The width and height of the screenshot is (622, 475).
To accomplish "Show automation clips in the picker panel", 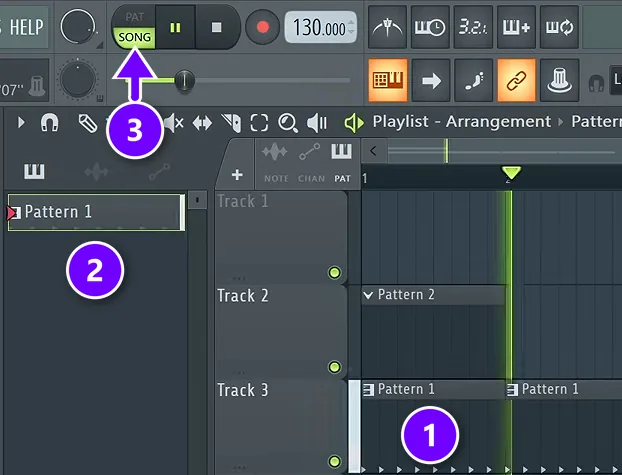I will (159, 172).
